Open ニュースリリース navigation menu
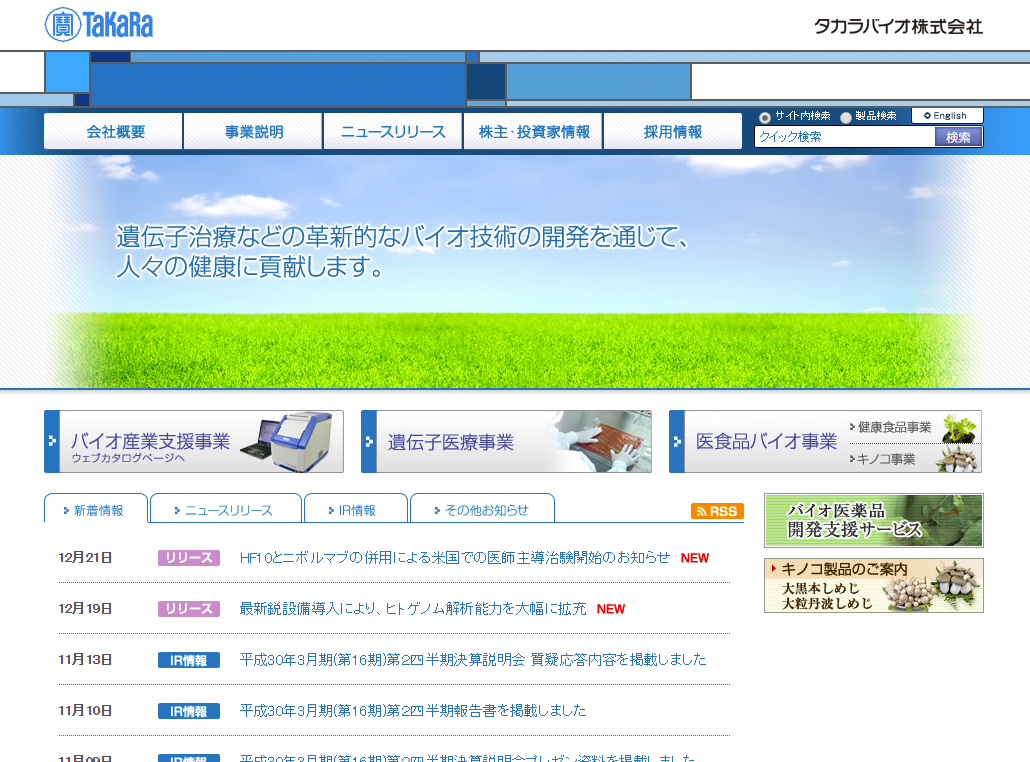This screenshot has height=762, width=1030. 393,131
